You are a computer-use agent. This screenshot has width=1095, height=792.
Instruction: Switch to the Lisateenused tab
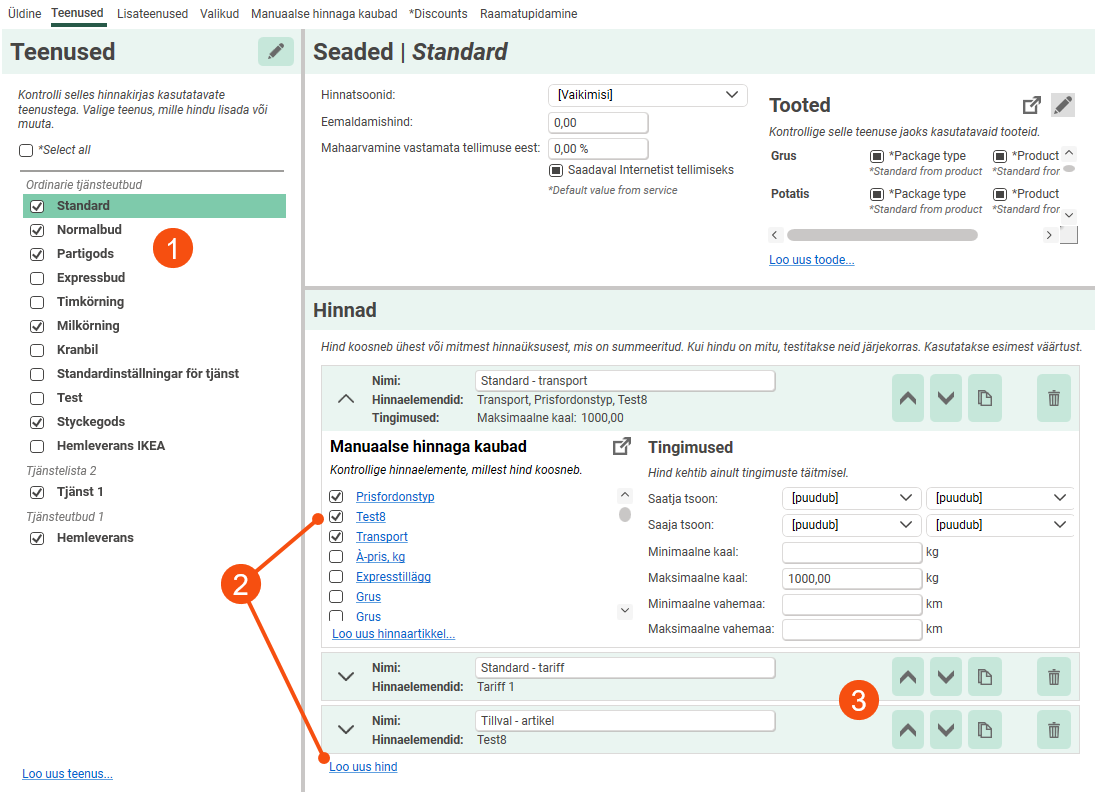tap(152, 14)
